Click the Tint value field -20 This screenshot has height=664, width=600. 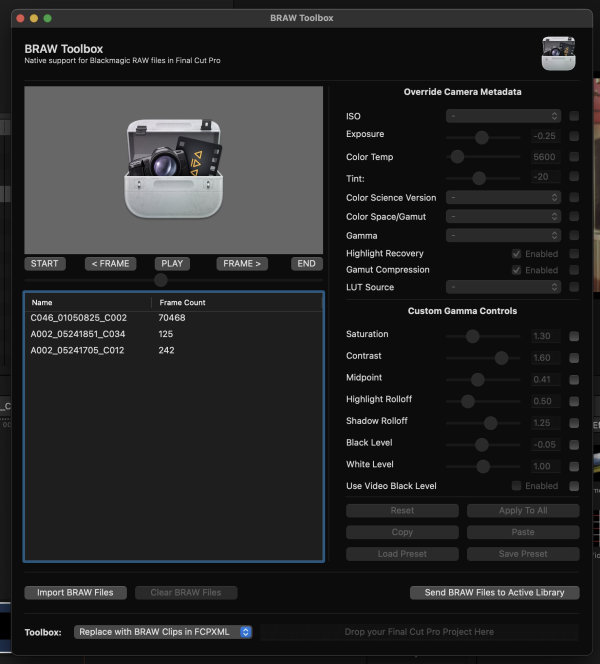(545, 177)
